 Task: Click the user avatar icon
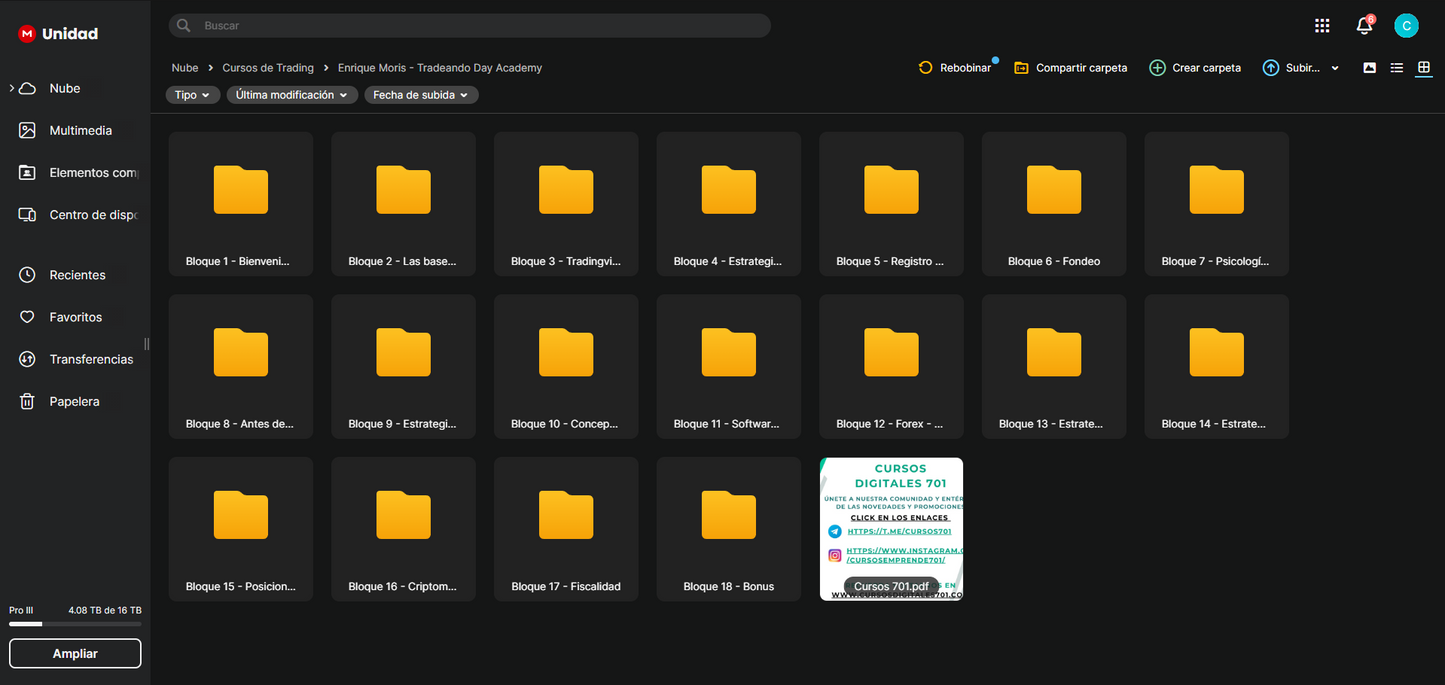(x=1406, y=26)
